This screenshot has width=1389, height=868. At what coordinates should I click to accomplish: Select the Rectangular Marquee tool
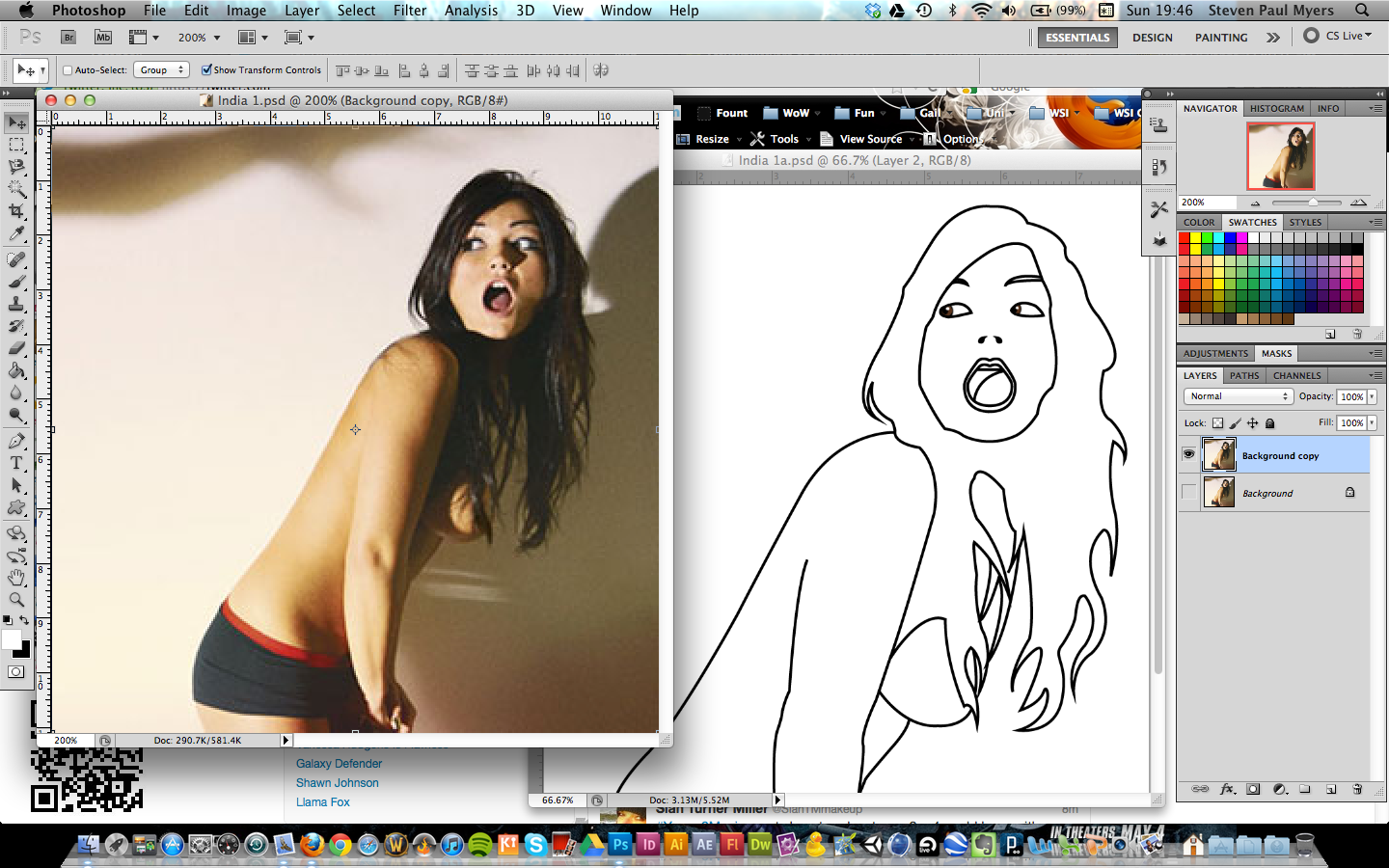point(16,145)
